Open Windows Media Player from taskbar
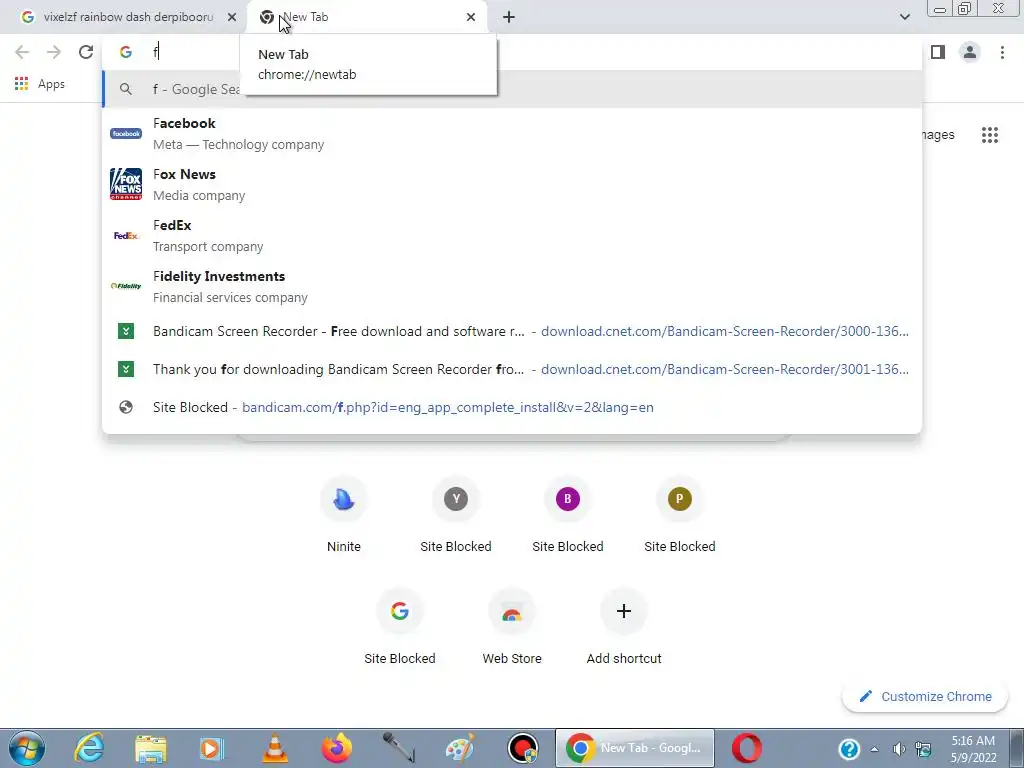 click(212, 748)
